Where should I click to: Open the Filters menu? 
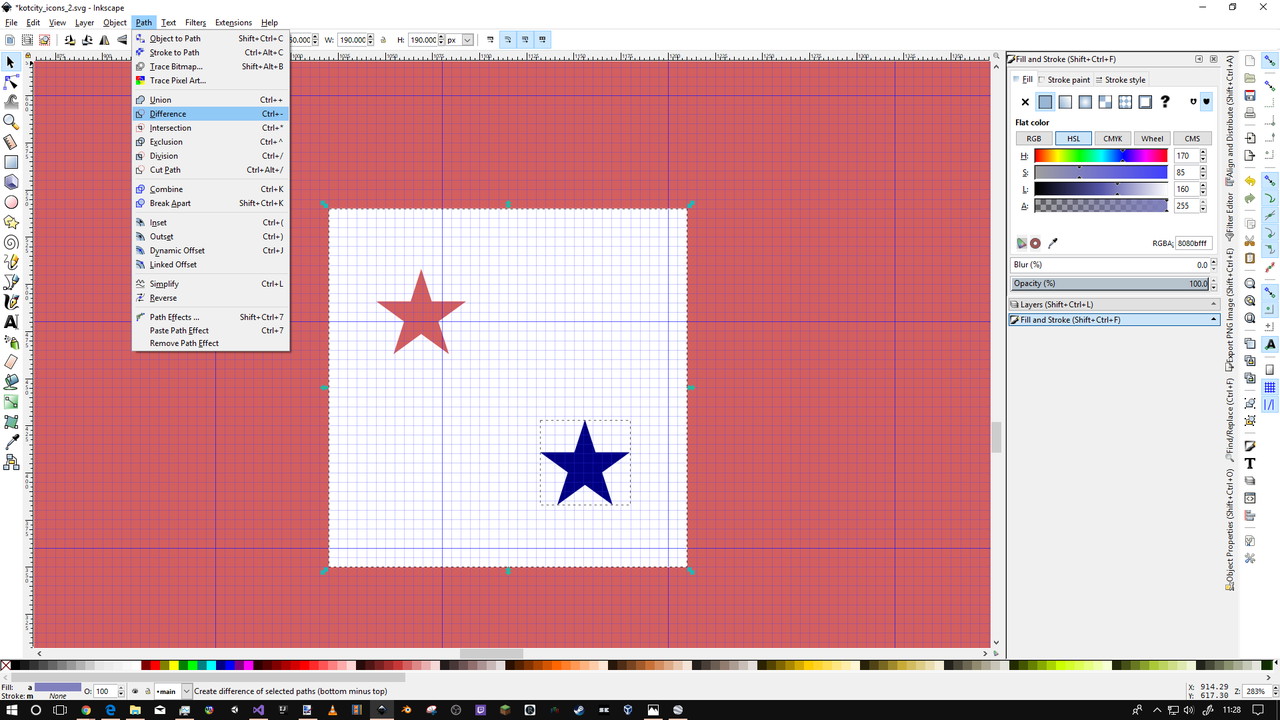(x=195, y=22)
